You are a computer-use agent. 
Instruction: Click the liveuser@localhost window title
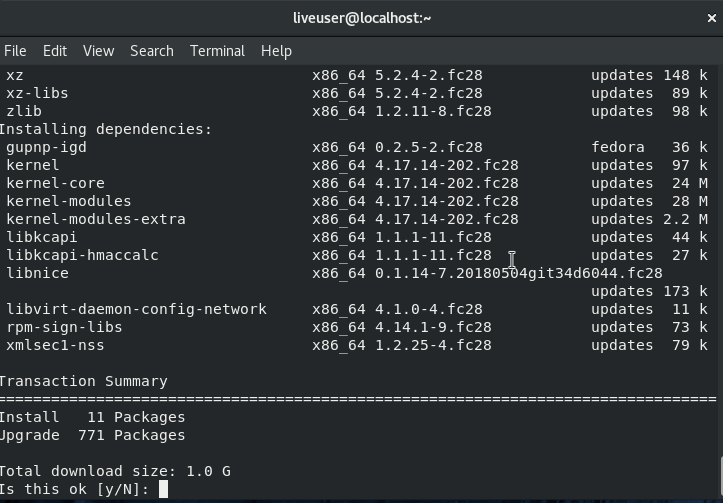coord(362,18)
